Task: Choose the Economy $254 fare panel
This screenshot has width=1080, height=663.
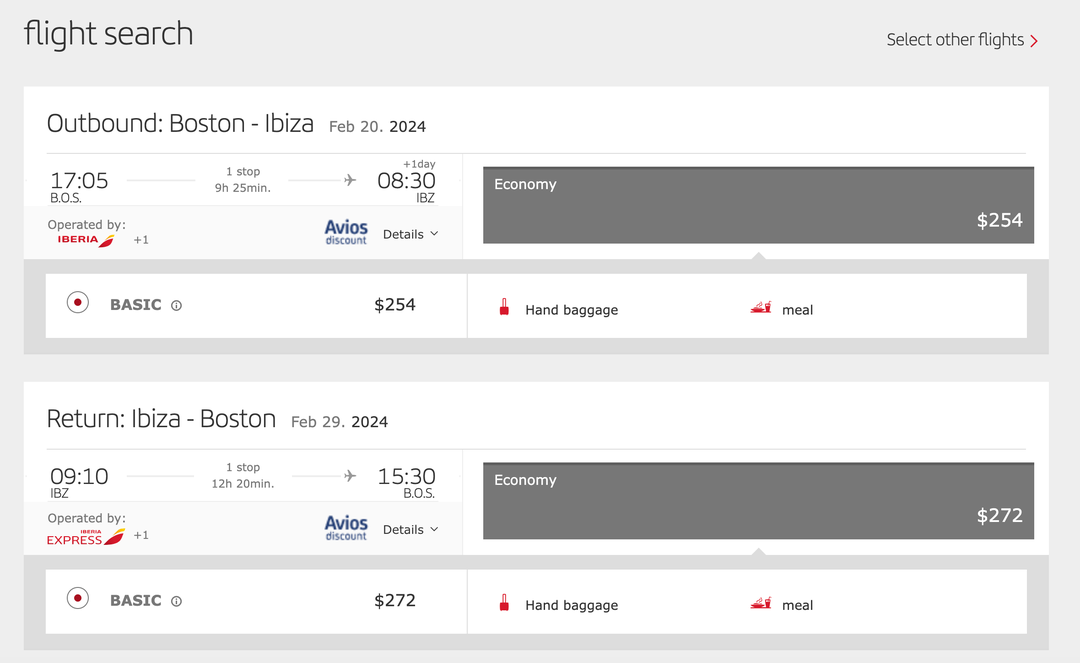Action: pos(758,205)
